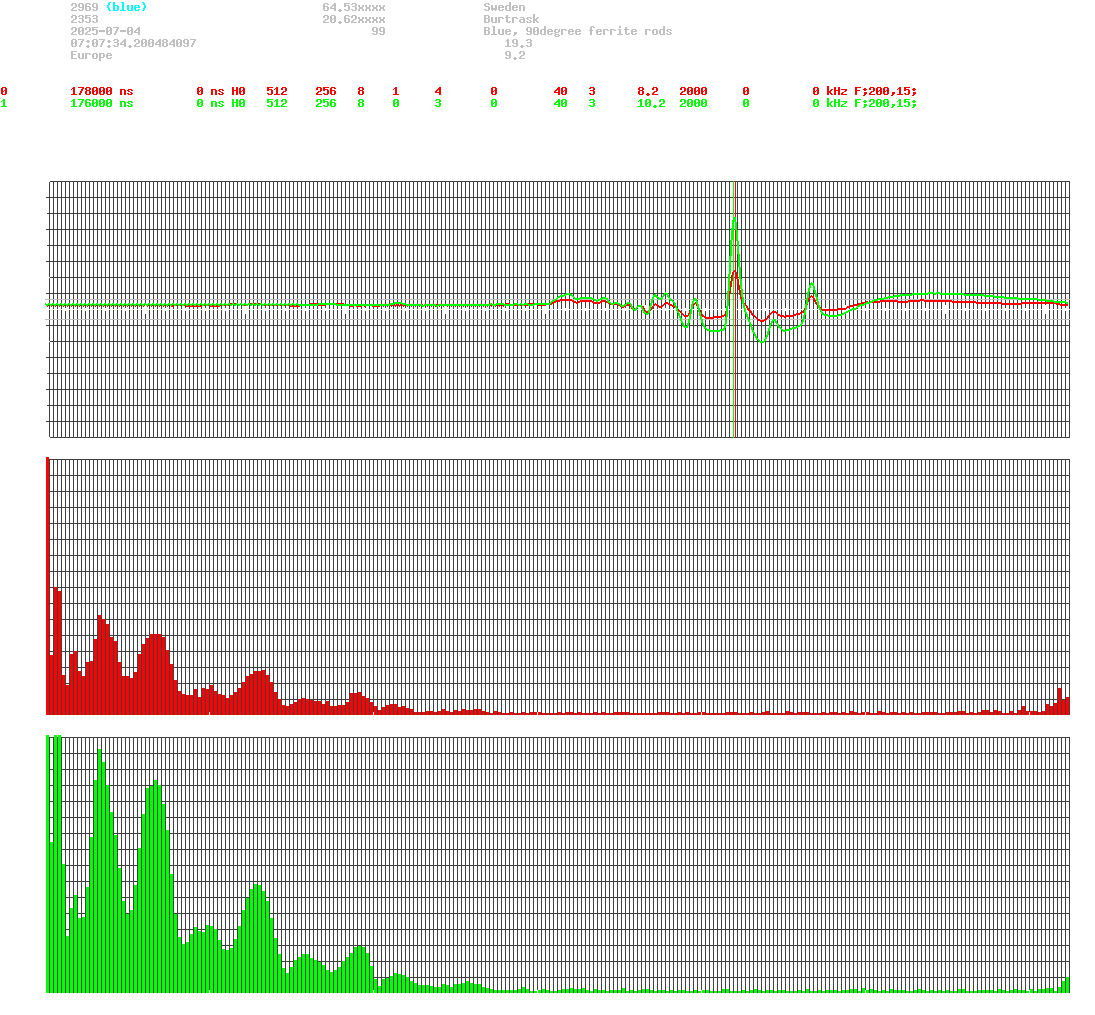Click the longitude 20.62xxxx
The width and height of the screenshot is (1095, 1015).
[x=353, y=19]
